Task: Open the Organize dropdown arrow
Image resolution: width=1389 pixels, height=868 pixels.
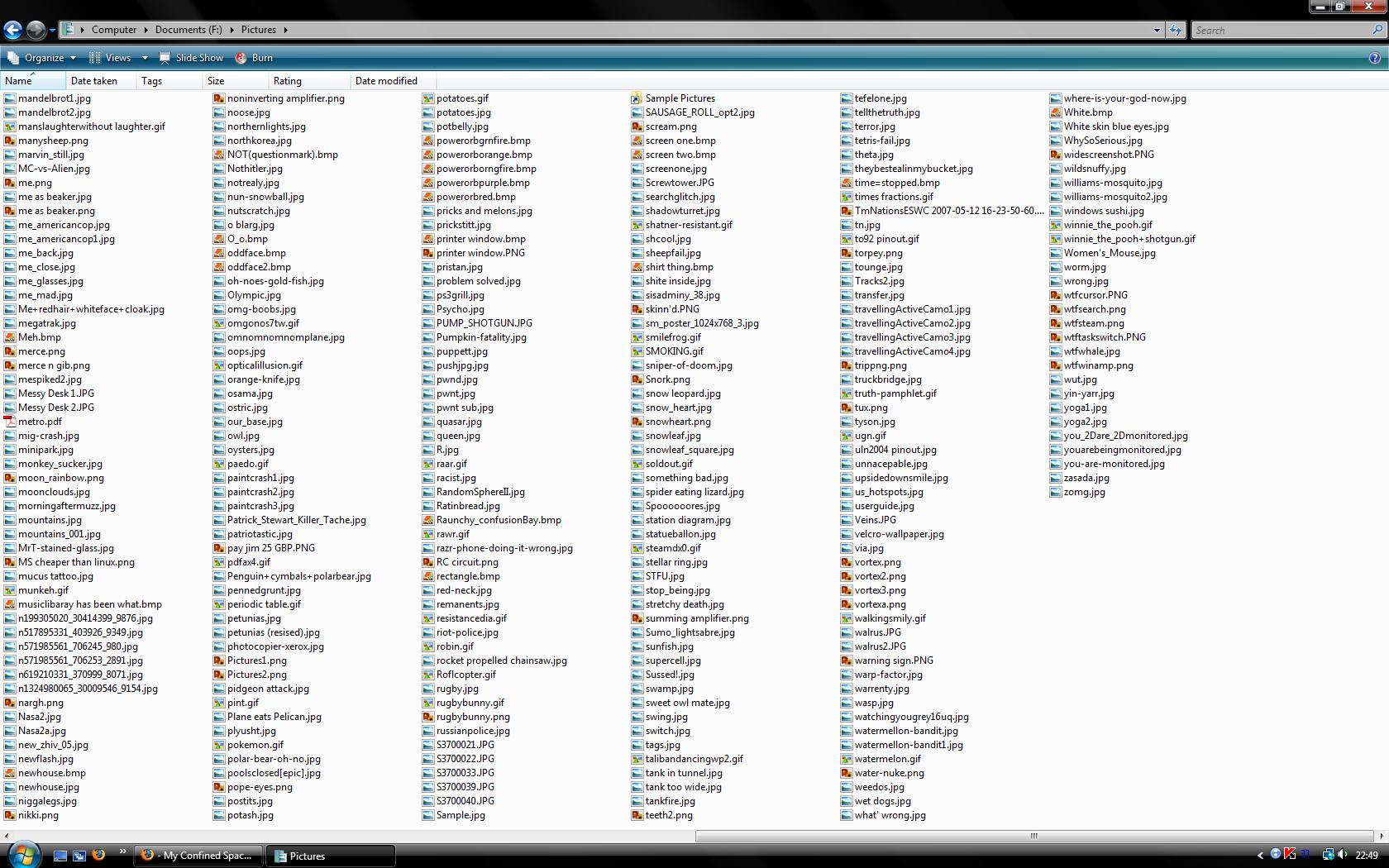Action: [x=73, y=58]
